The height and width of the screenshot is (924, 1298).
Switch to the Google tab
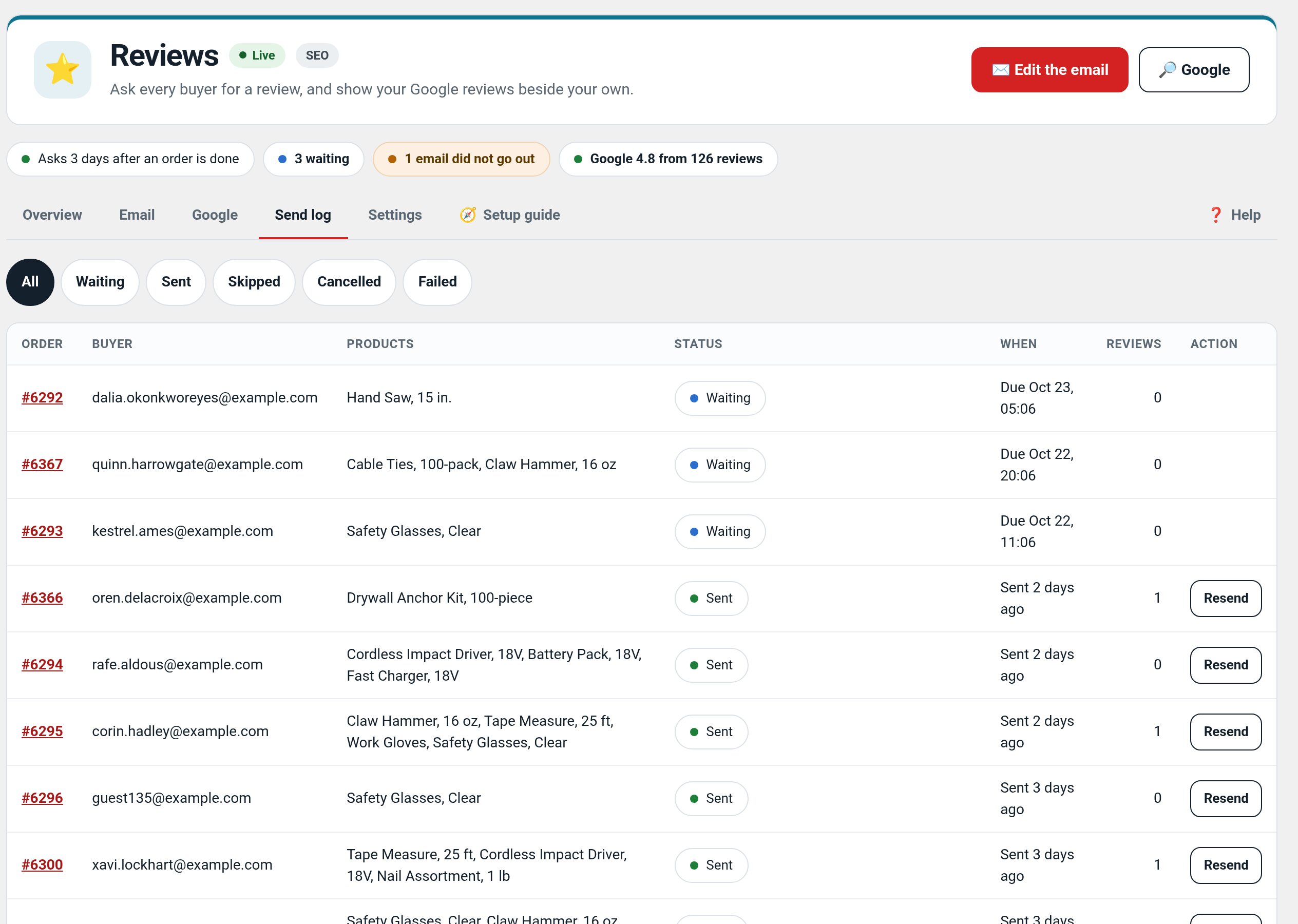pos(215,215)
